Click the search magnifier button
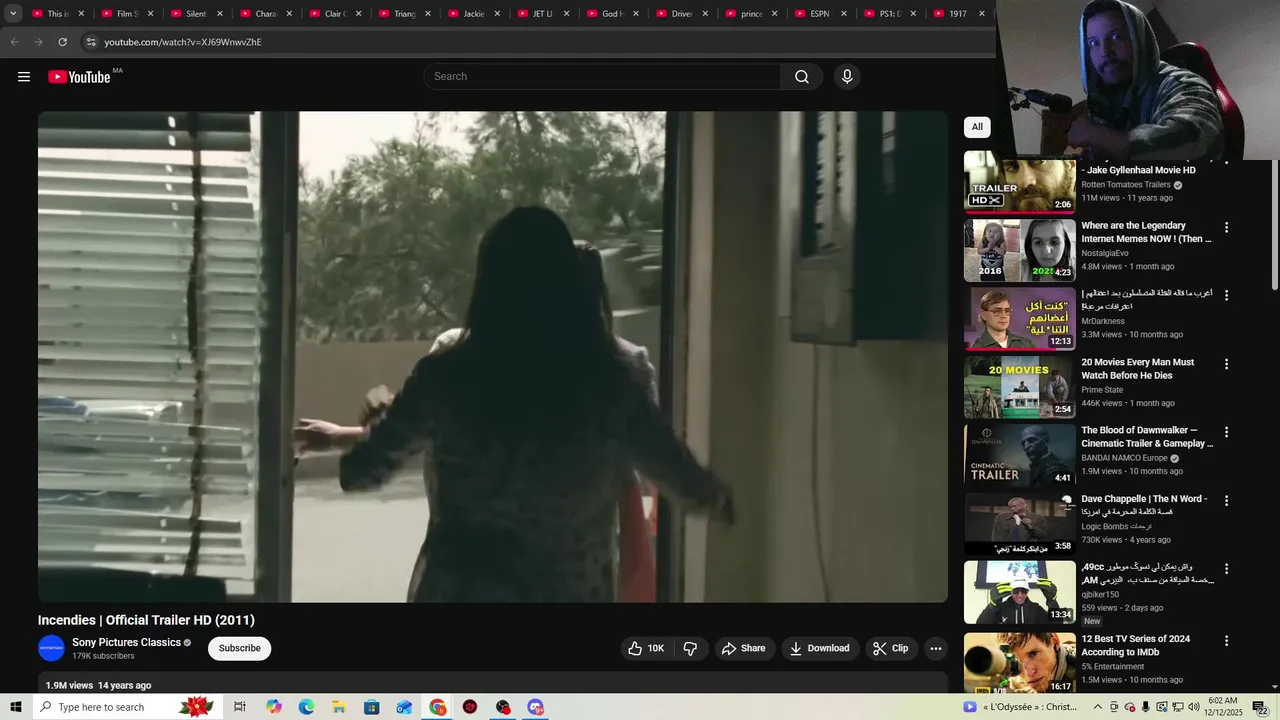The image size is (1280, 720). pos(802,77)
